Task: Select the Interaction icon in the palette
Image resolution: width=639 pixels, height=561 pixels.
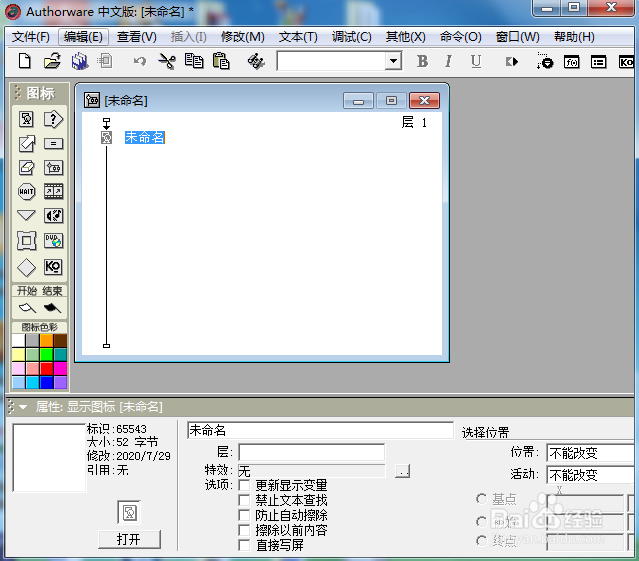Action: point(53,119)
